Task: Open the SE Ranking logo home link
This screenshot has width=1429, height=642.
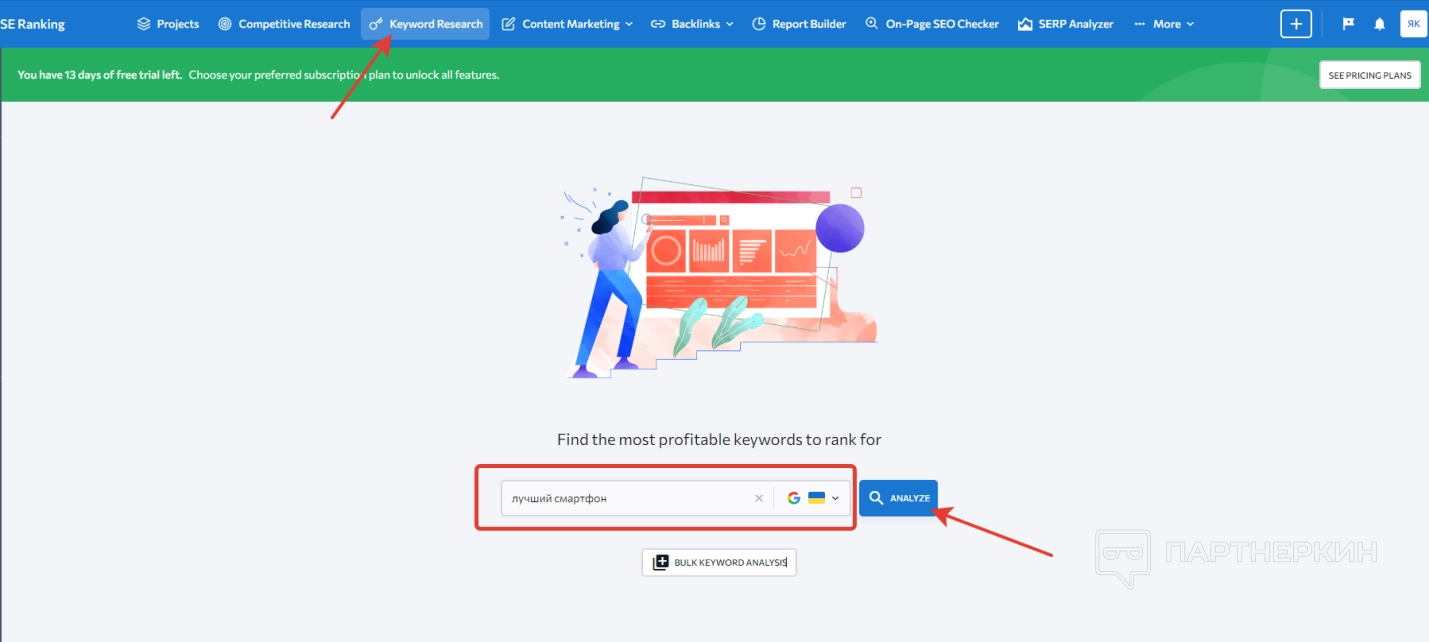Action: point(32,24)
